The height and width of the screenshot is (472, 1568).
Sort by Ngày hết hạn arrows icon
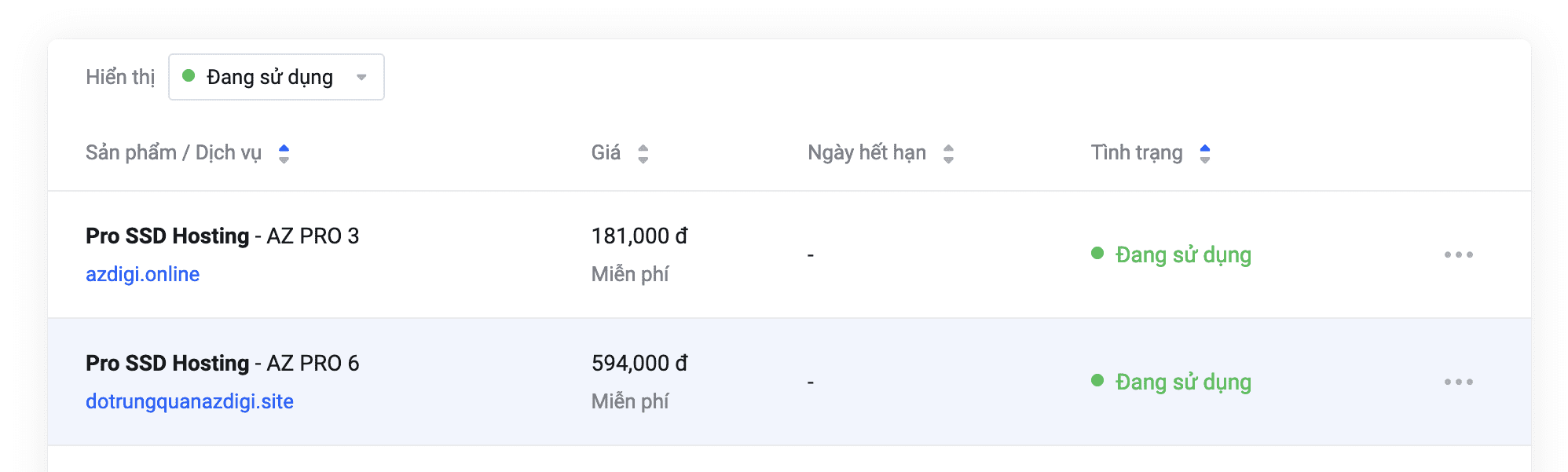tap(948, 153)
